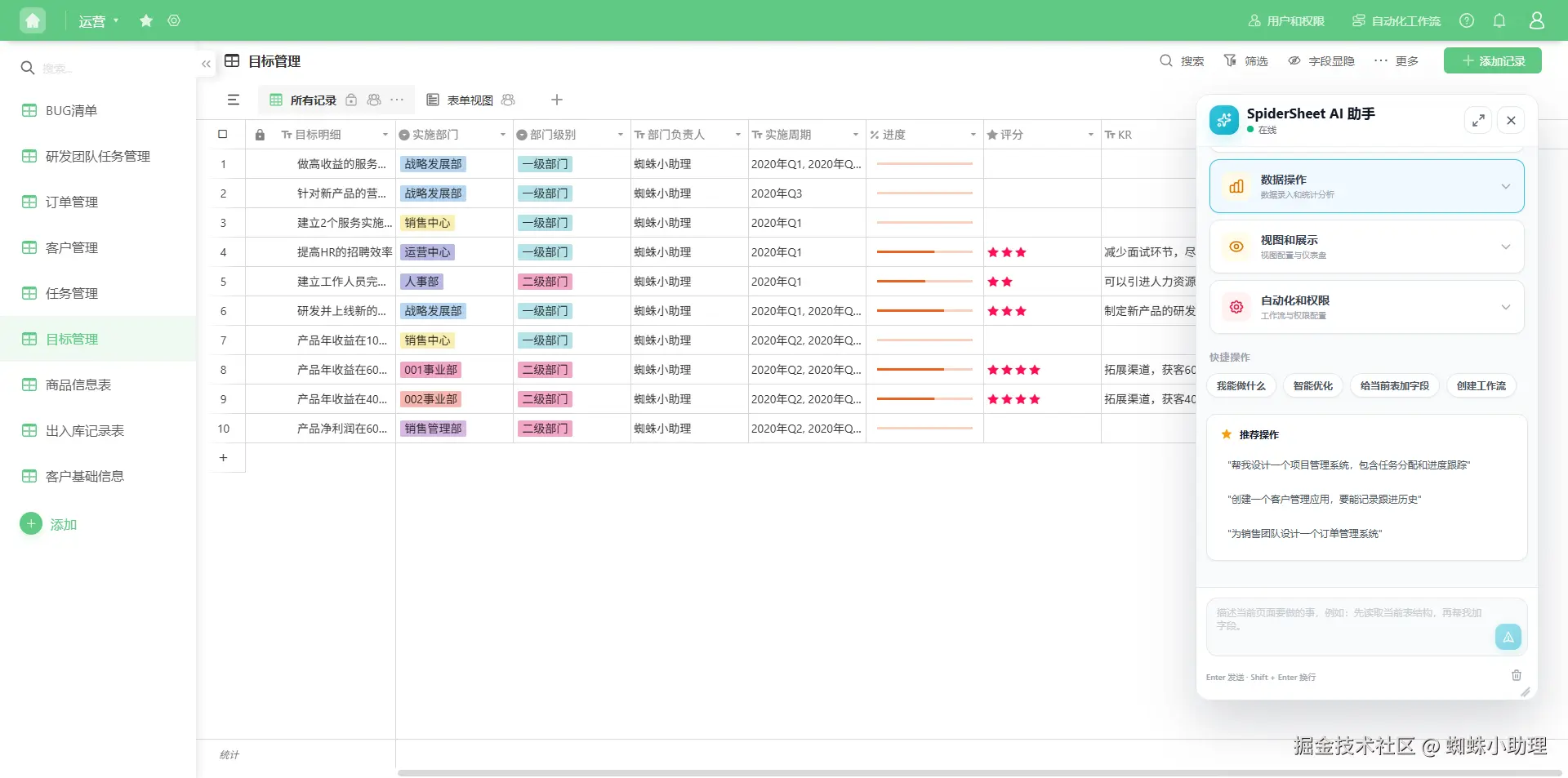
Task: Click the hamburger view list icon
Action: click(x=234, y=100)
